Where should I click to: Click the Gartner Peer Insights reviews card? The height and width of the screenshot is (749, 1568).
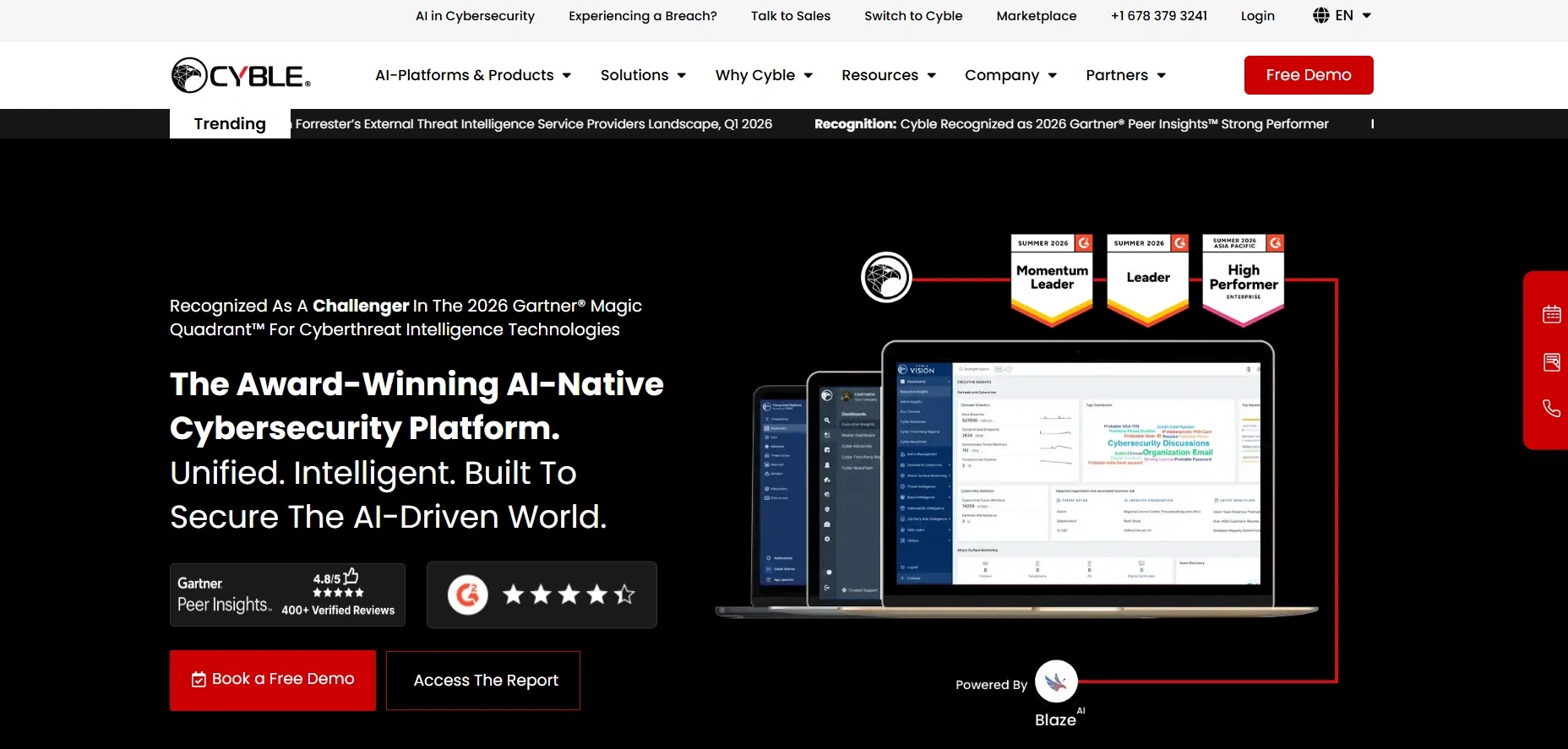(x=287, y=595)
